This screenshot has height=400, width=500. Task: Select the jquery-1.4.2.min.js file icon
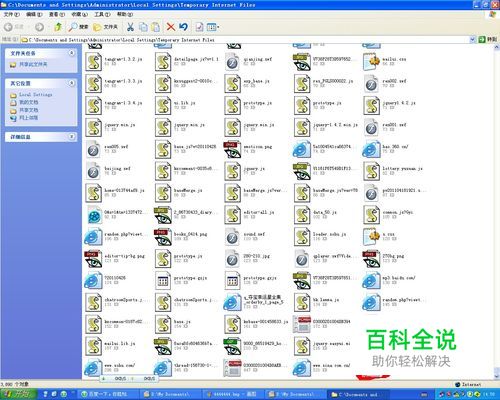(x=302, y=127)
